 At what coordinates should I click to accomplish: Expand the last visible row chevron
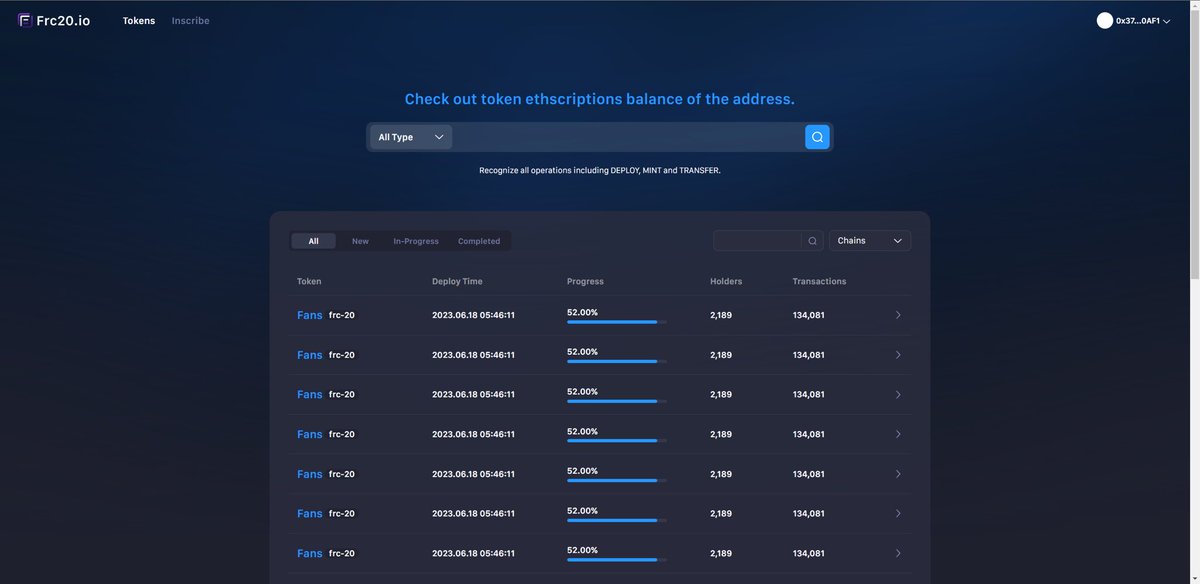tap(898, 553)
